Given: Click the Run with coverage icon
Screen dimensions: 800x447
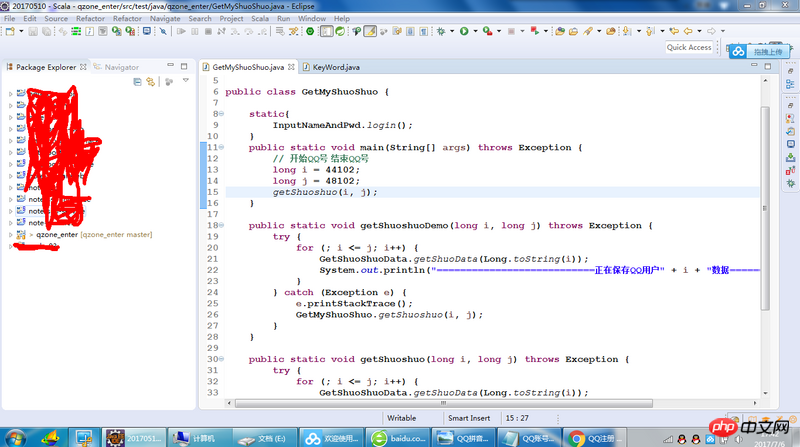Looking at the screenshot, I should 487,31.
